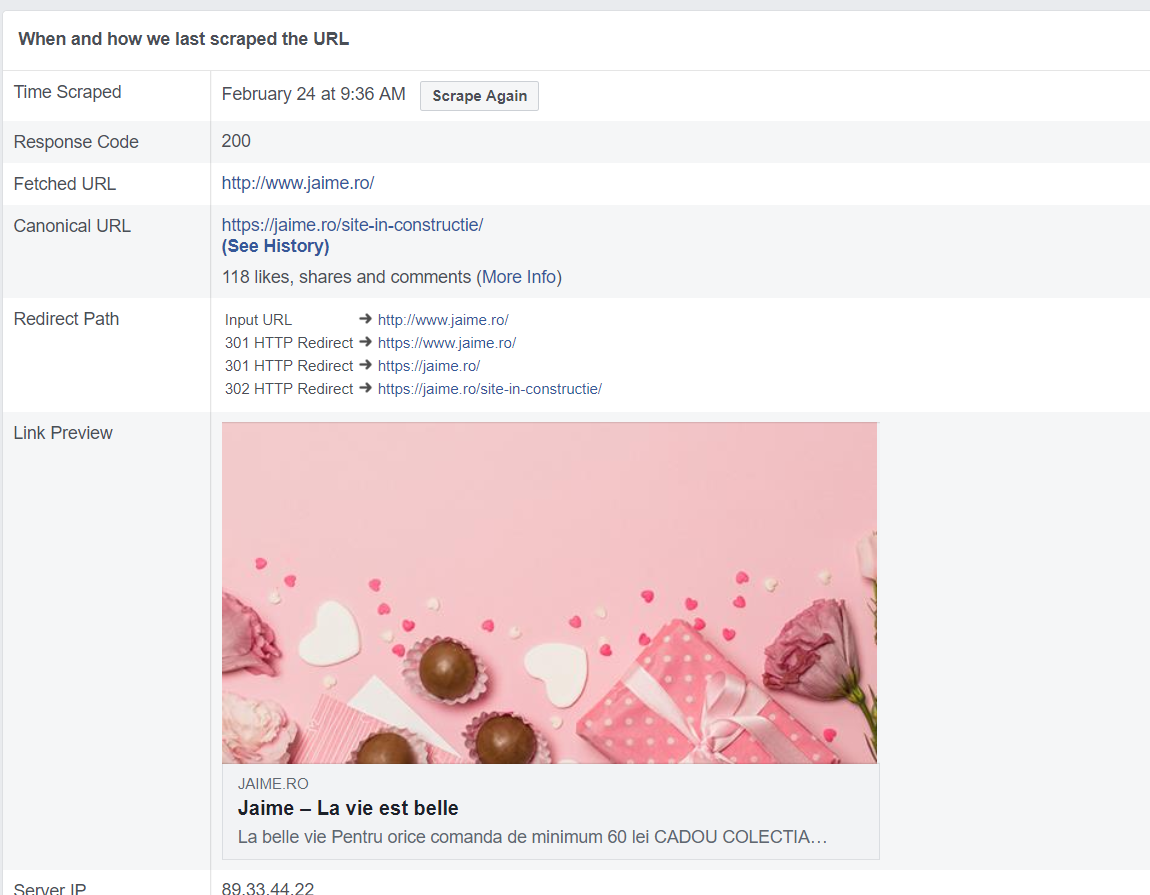Select the response code value 200

pos(236,141)
